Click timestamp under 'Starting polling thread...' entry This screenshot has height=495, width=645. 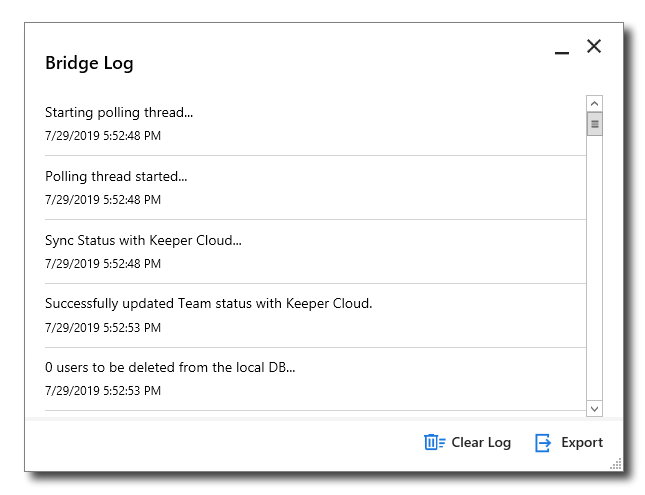click(x=103, y=135)
